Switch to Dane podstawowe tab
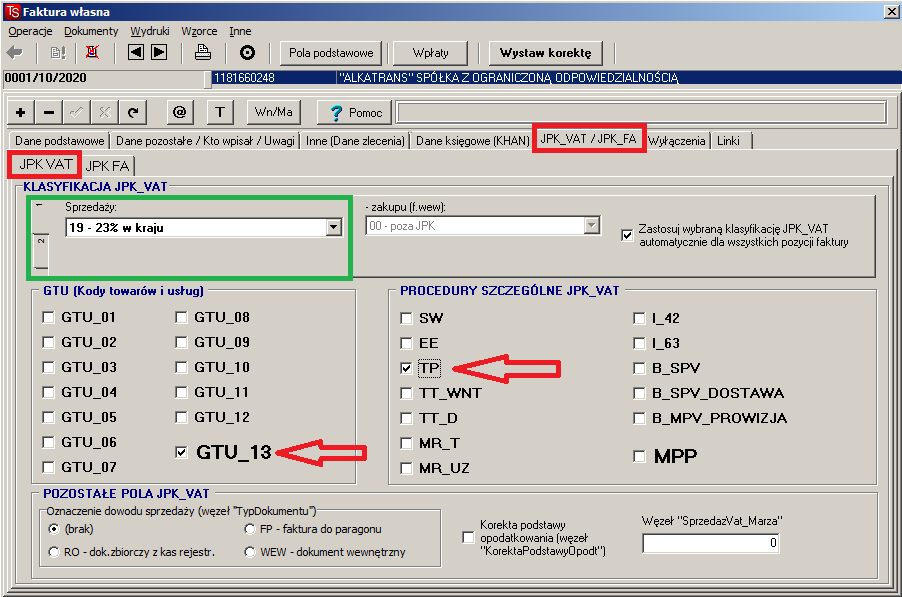Image resolution: width=902 pixels, height=597 pixels. (x=60, y=141)
